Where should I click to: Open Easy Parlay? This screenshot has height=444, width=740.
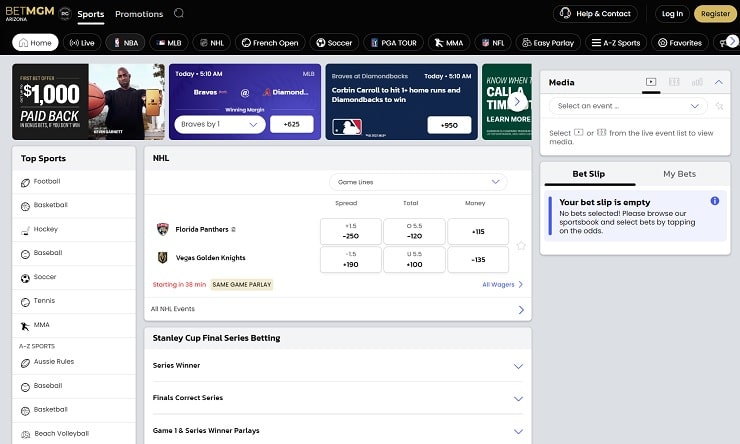click(548, 42)
